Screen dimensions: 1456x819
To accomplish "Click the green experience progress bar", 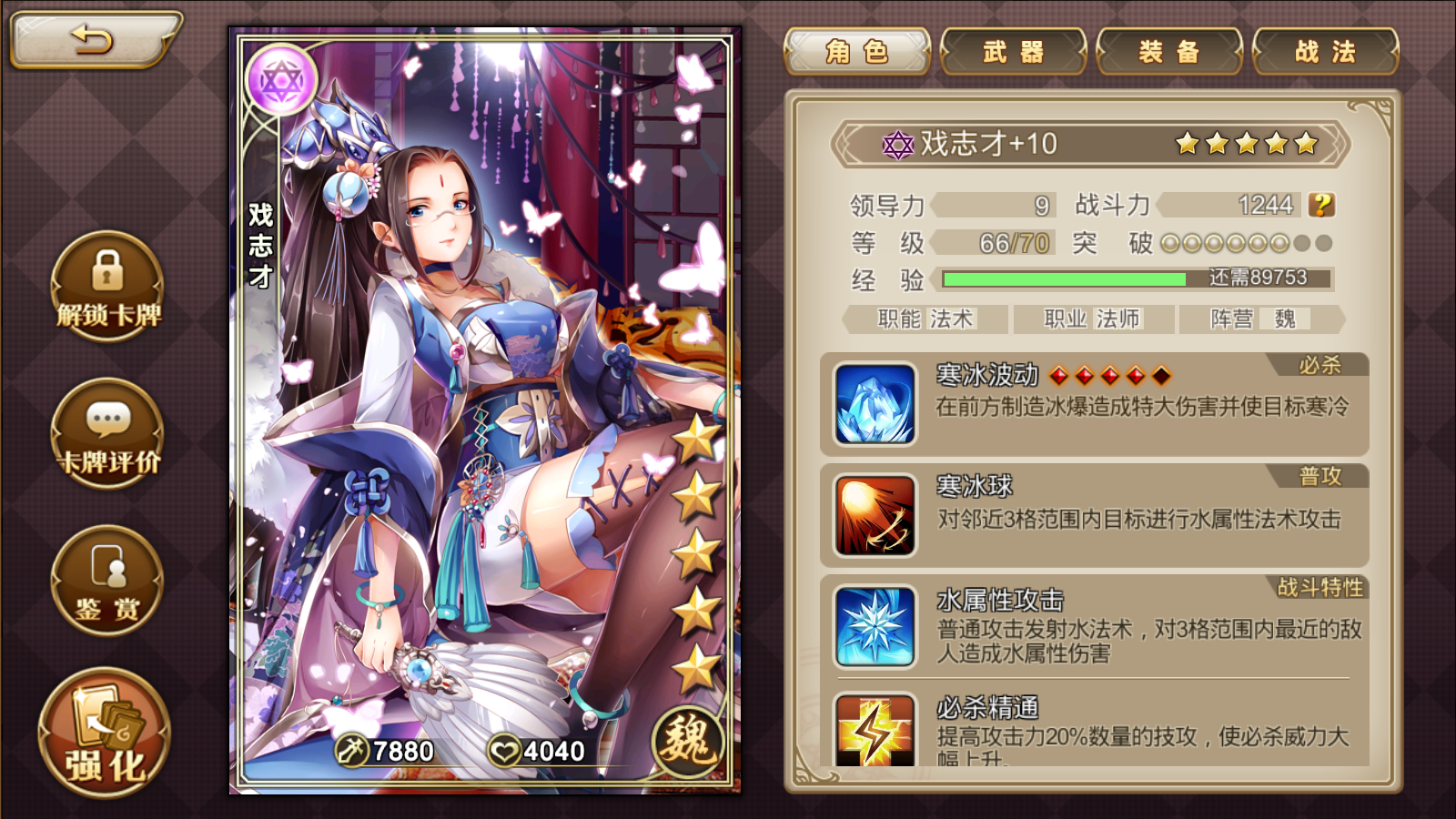I will (x=1137, y=278).
